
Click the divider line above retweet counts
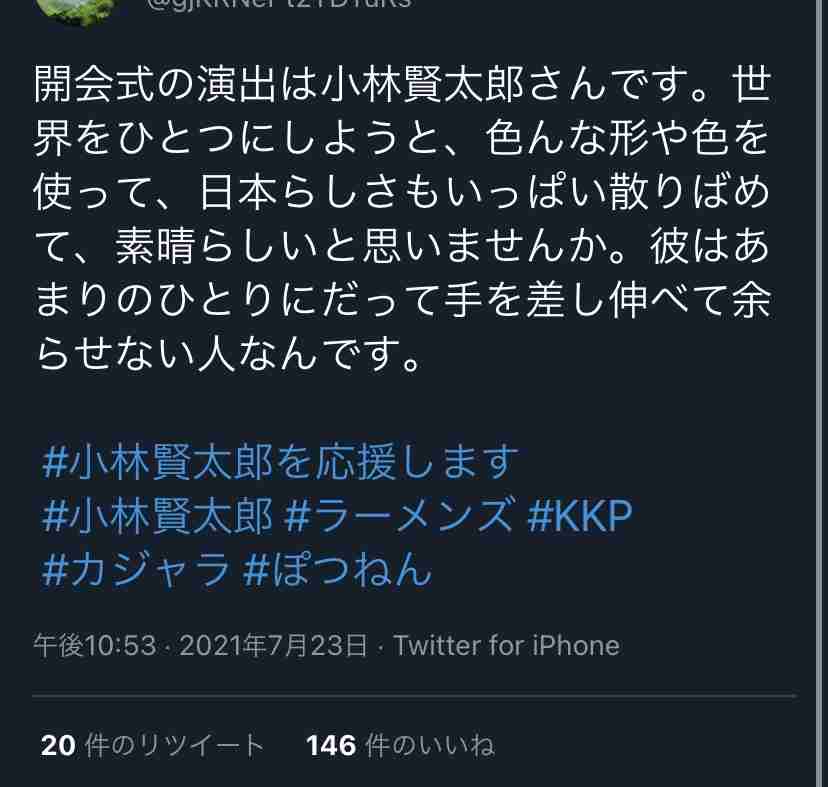[x=415, y=696]
